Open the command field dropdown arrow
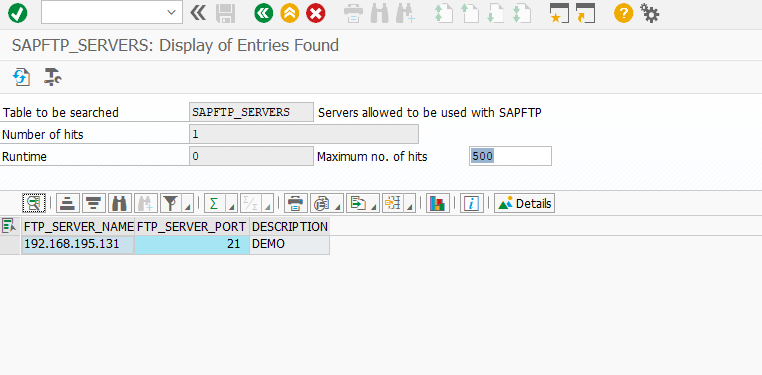762x375 pixels. click(x=171, y=13)
